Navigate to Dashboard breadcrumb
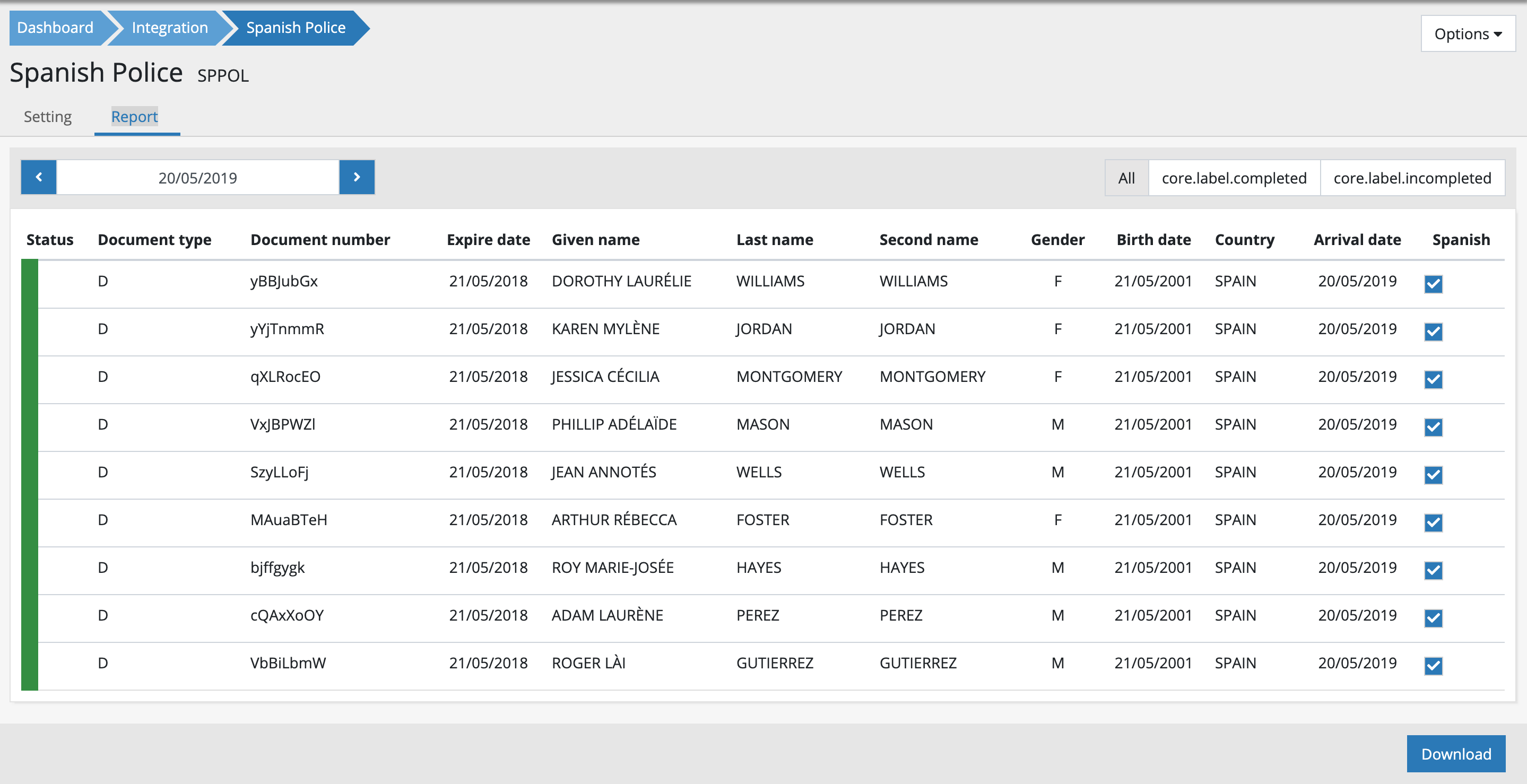 [55, 28]
